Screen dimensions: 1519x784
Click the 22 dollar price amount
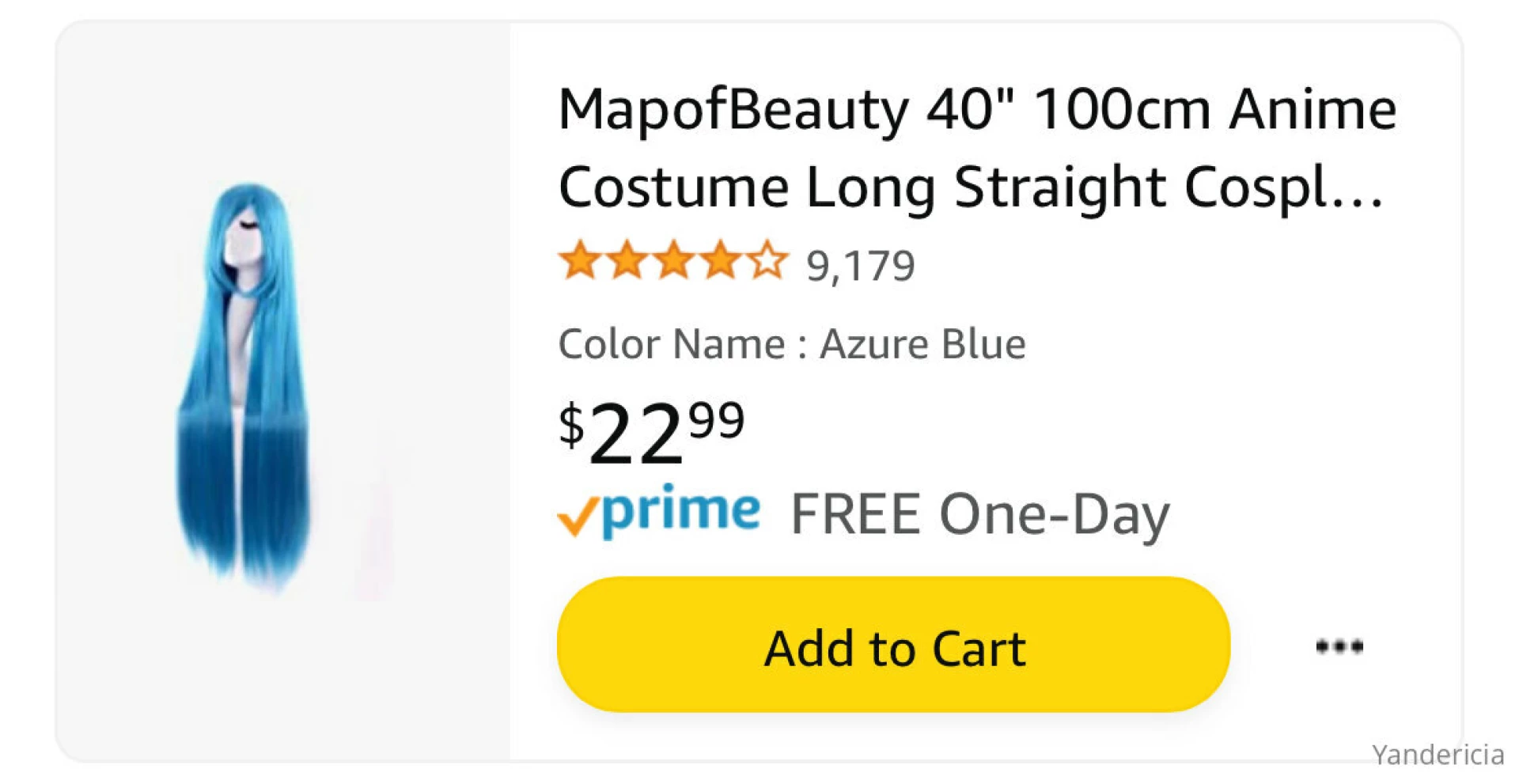point(634,434)
